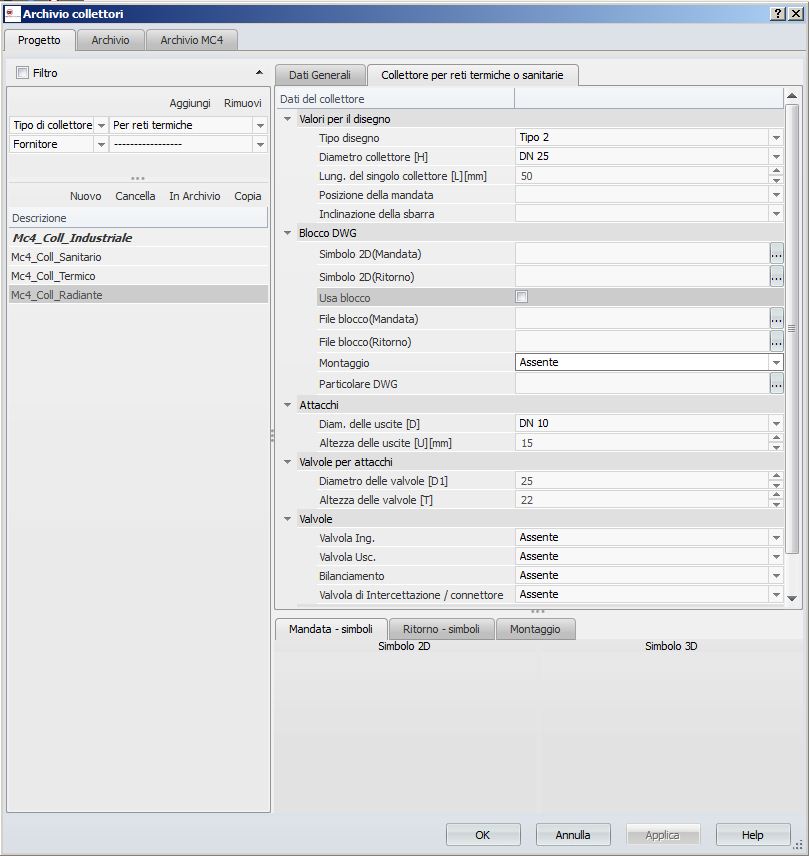
Task: Switch to the Archivio MC4 tab
Action: [x=191, y=40]
